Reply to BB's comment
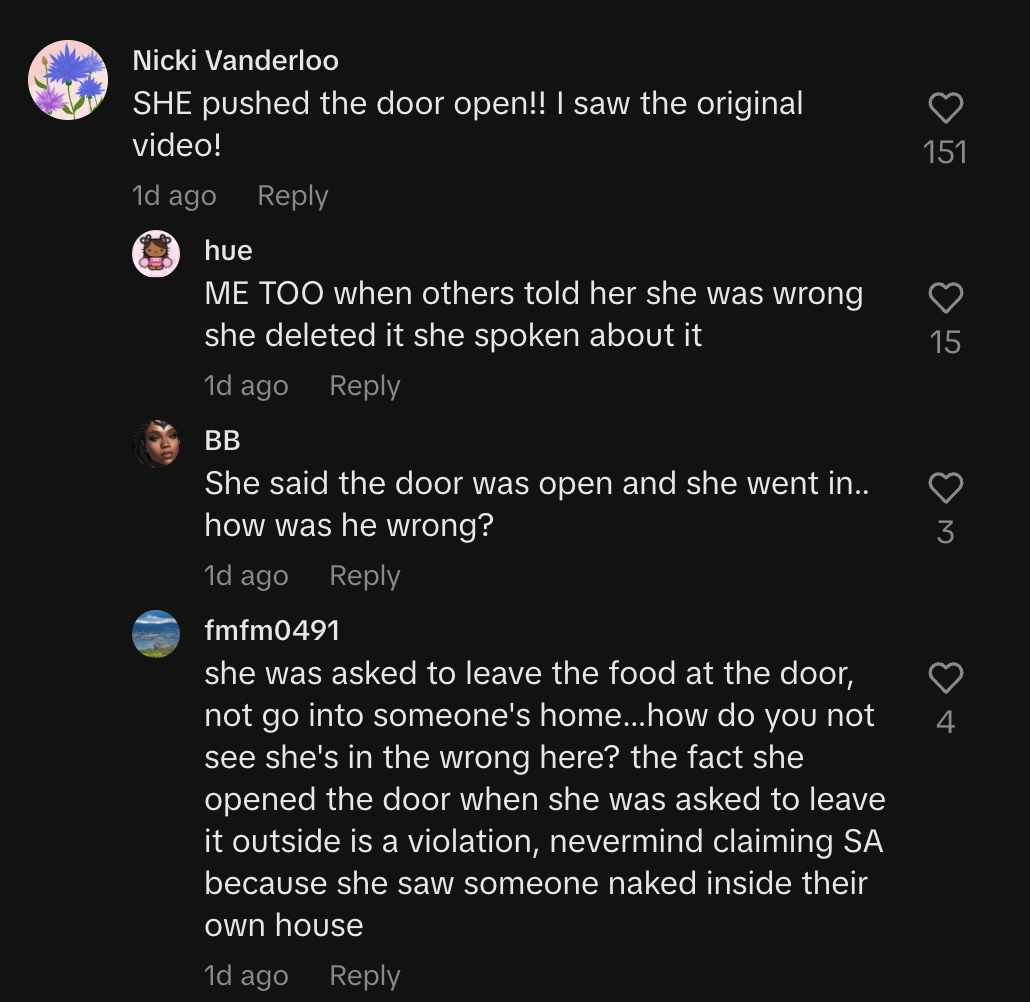This screenshot has width=1030, height=1002. (x=364, y=576)
